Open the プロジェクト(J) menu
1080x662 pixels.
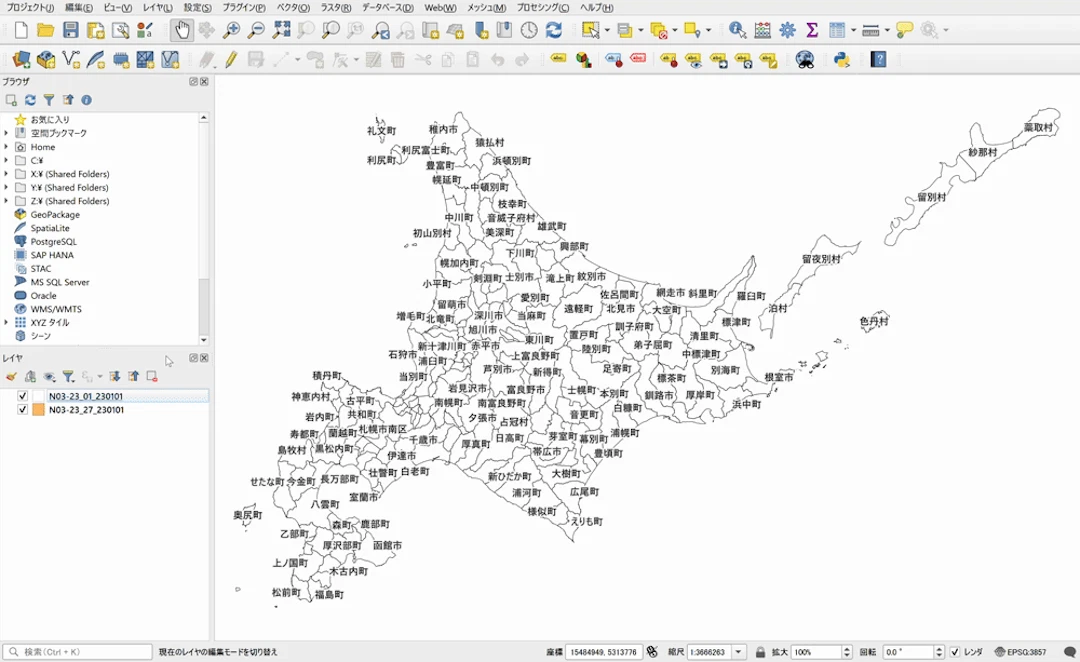[x=30, y=8]
